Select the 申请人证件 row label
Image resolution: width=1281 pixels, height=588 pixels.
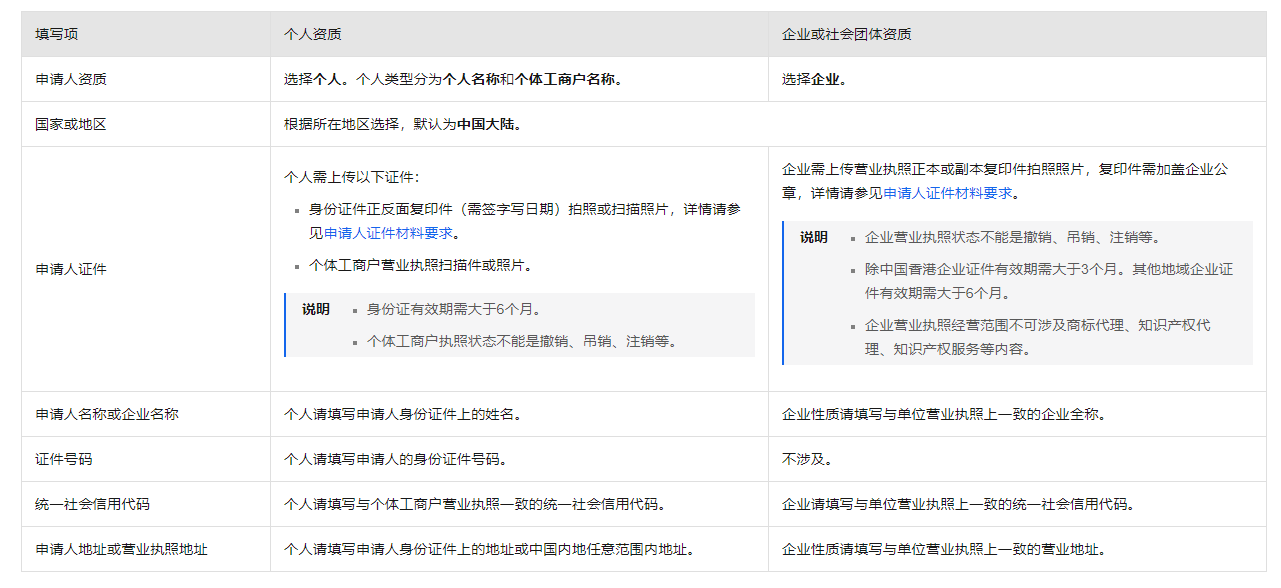70,269
